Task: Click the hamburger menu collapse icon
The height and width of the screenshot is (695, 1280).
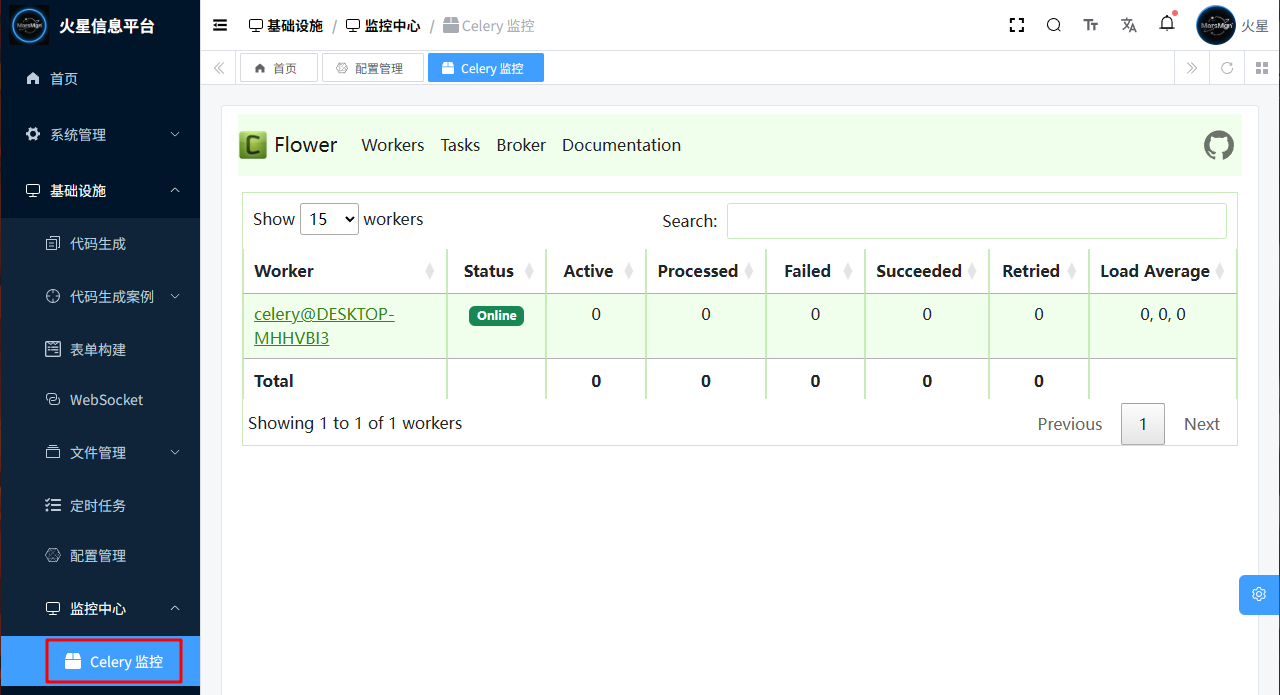Action: tap(220, 26)
